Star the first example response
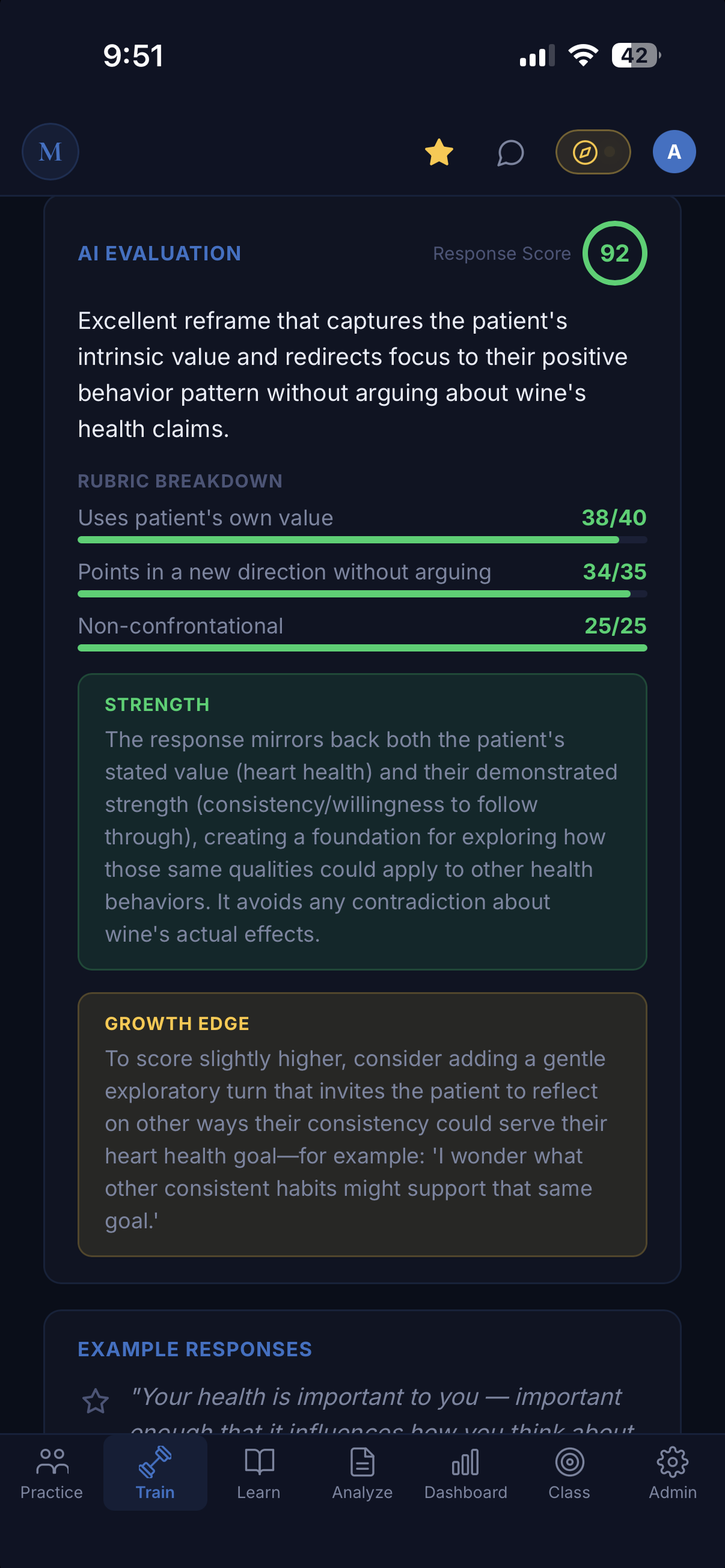 click(95, 1400)
